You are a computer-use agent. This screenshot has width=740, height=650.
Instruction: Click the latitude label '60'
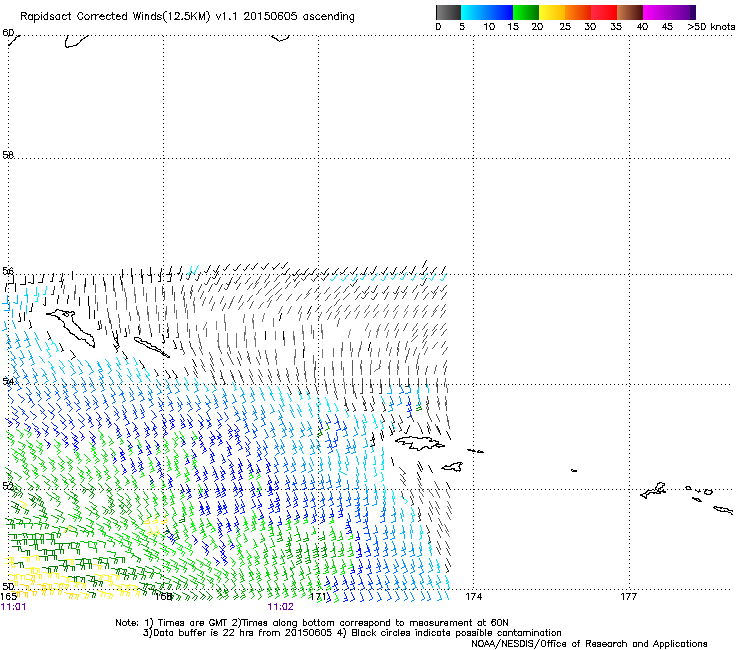[8, 33]
